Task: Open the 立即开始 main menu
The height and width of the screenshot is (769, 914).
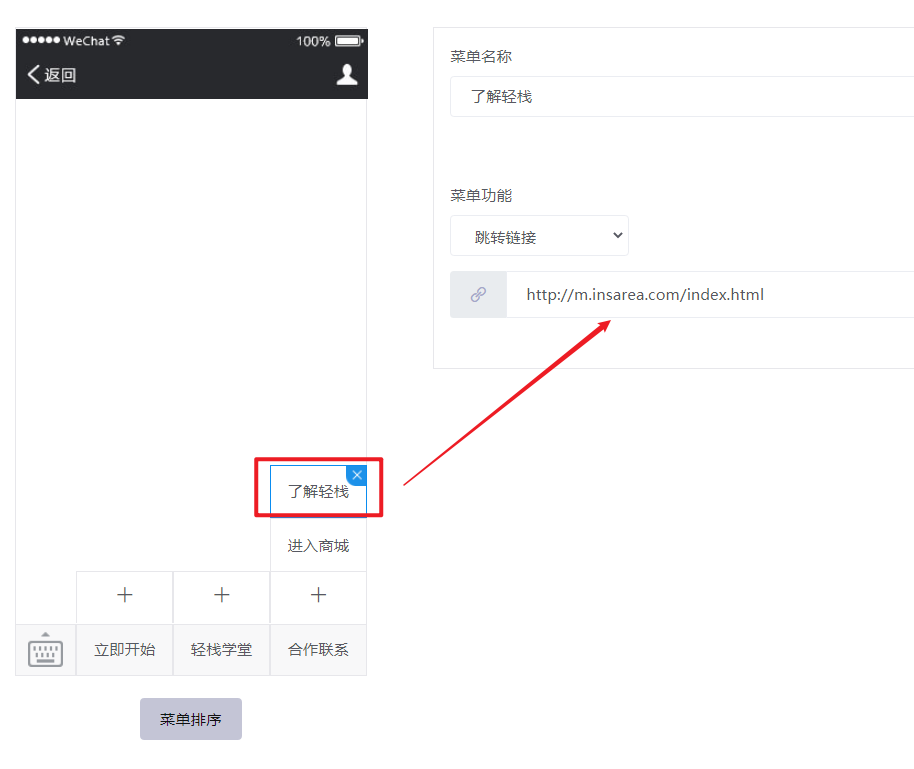Action: point(125,650)
